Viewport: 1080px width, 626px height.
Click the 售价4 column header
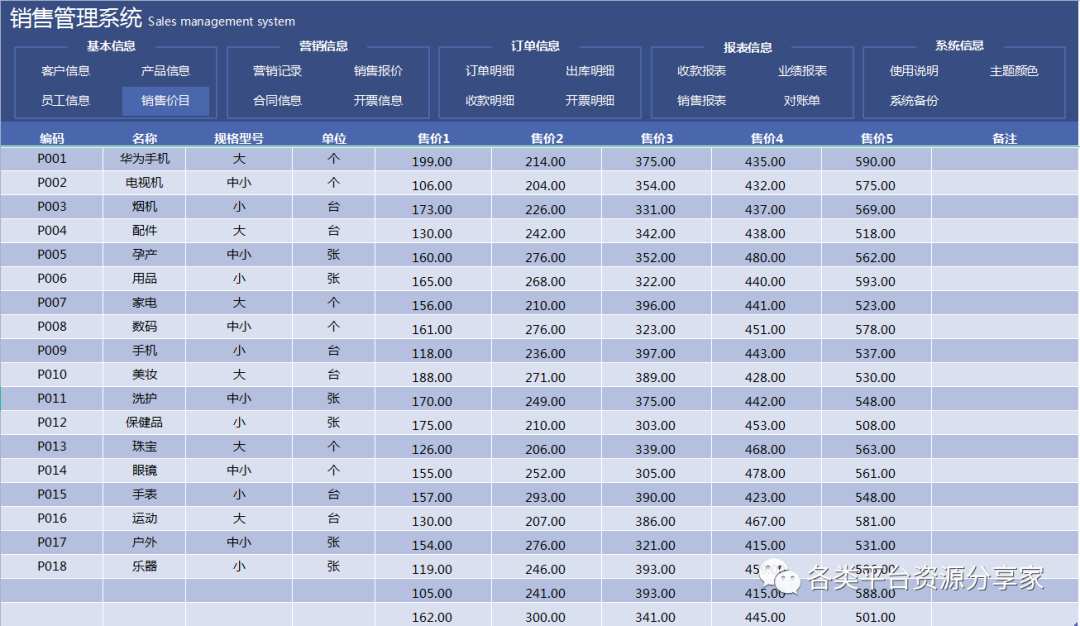click(767, 138)
